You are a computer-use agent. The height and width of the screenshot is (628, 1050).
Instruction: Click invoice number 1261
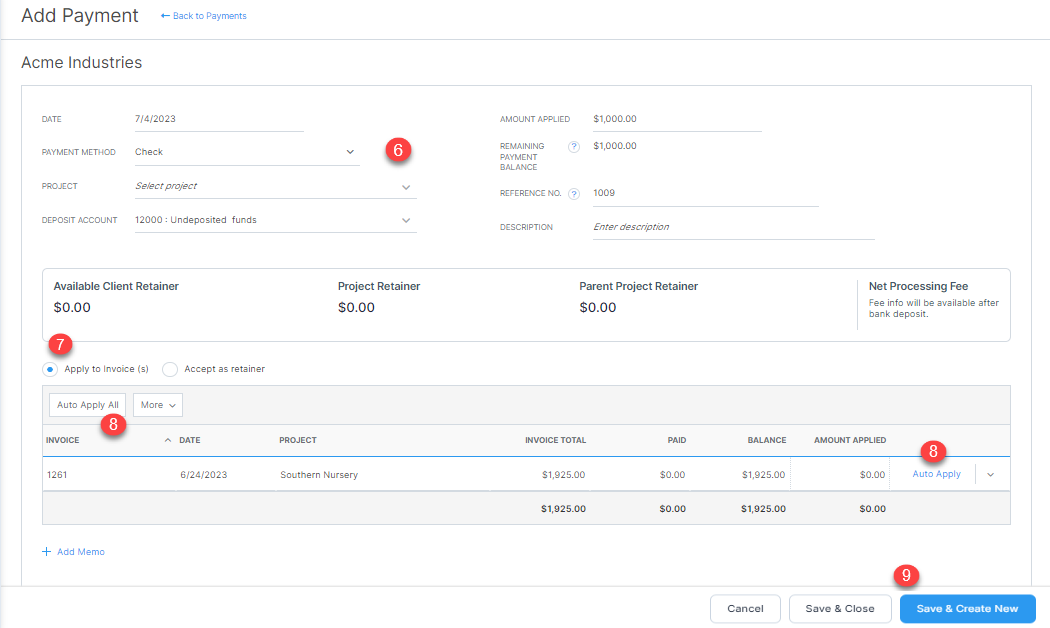pyautogui.click(x=57, y=475)
